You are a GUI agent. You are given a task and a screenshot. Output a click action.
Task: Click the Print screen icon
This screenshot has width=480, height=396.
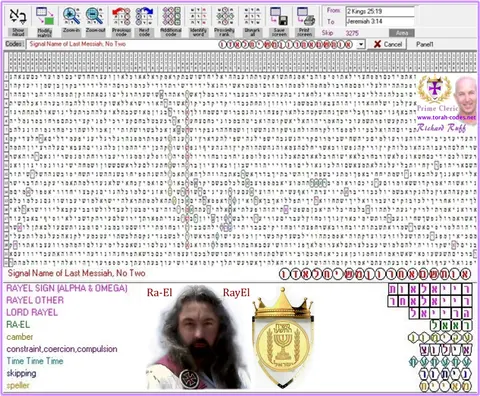[305, 16]
